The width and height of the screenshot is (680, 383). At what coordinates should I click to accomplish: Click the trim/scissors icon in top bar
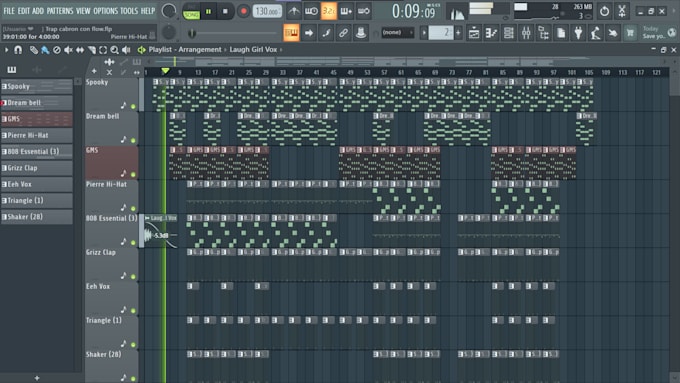pyautogui.click(x=622, y=11)
